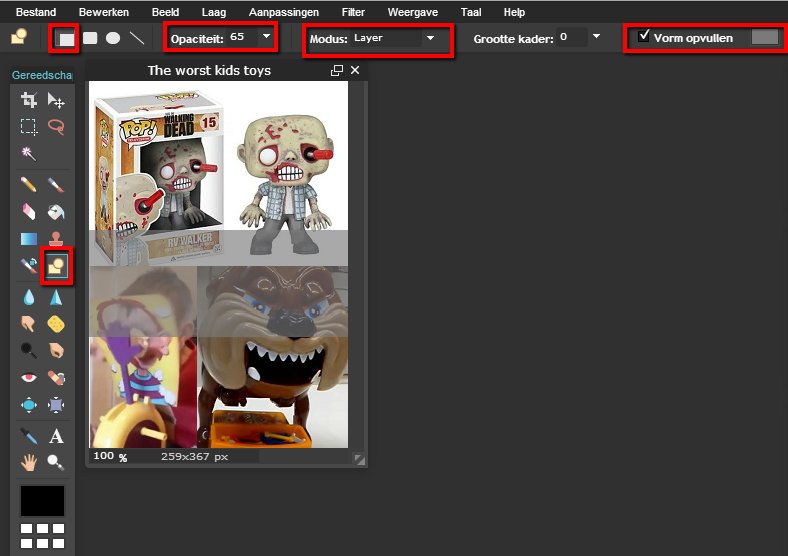Open the Help menu

click(515, 12)
